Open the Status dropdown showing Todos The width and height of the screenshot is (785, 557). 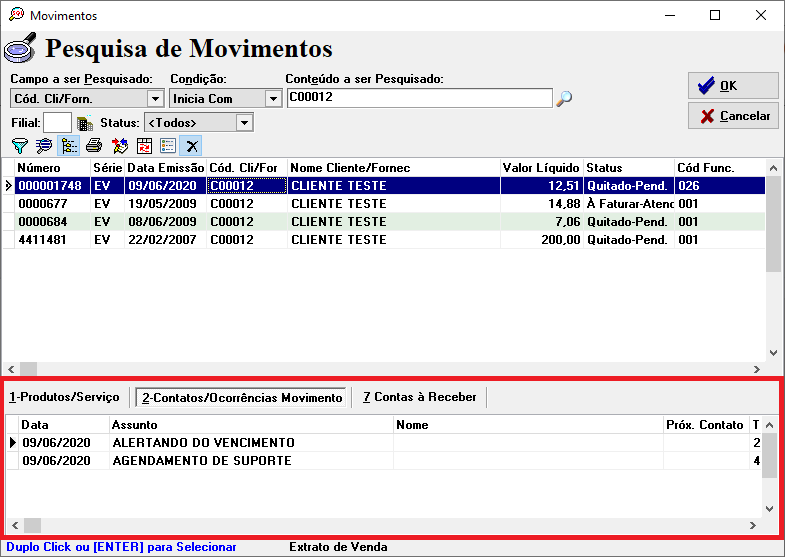pyautogui.click(x=244, y=123)
